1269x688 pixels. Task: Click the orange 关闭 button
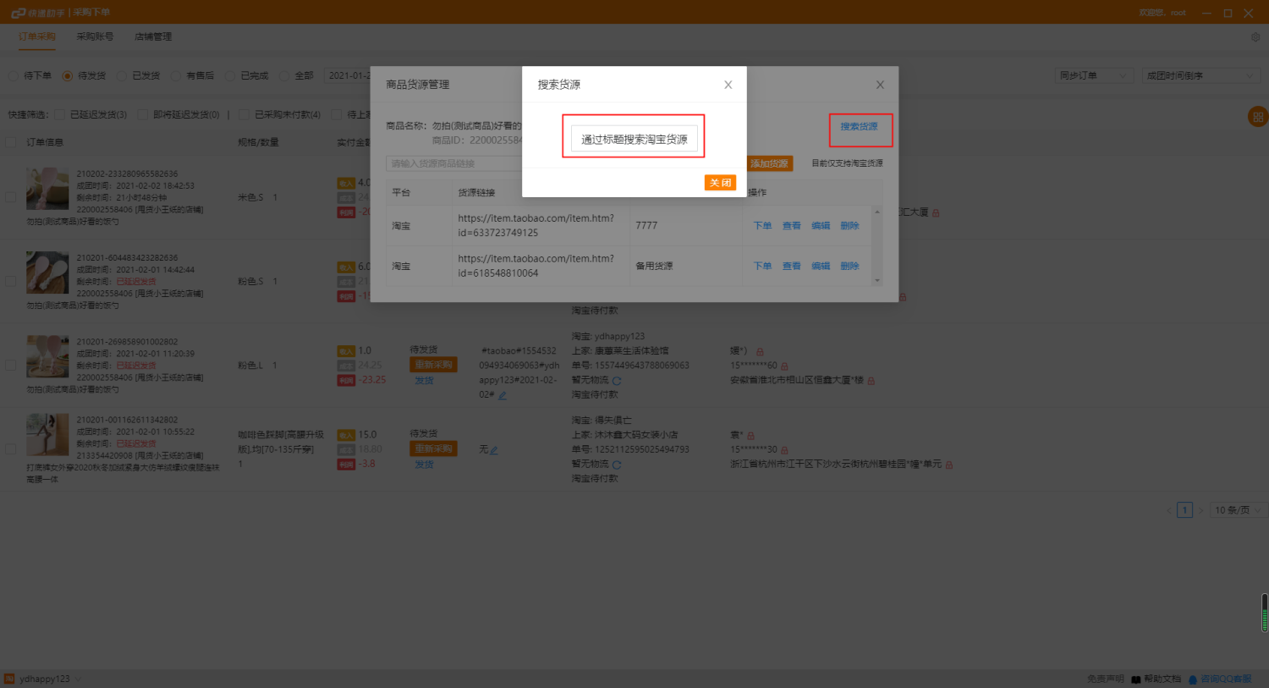(720, 182)
